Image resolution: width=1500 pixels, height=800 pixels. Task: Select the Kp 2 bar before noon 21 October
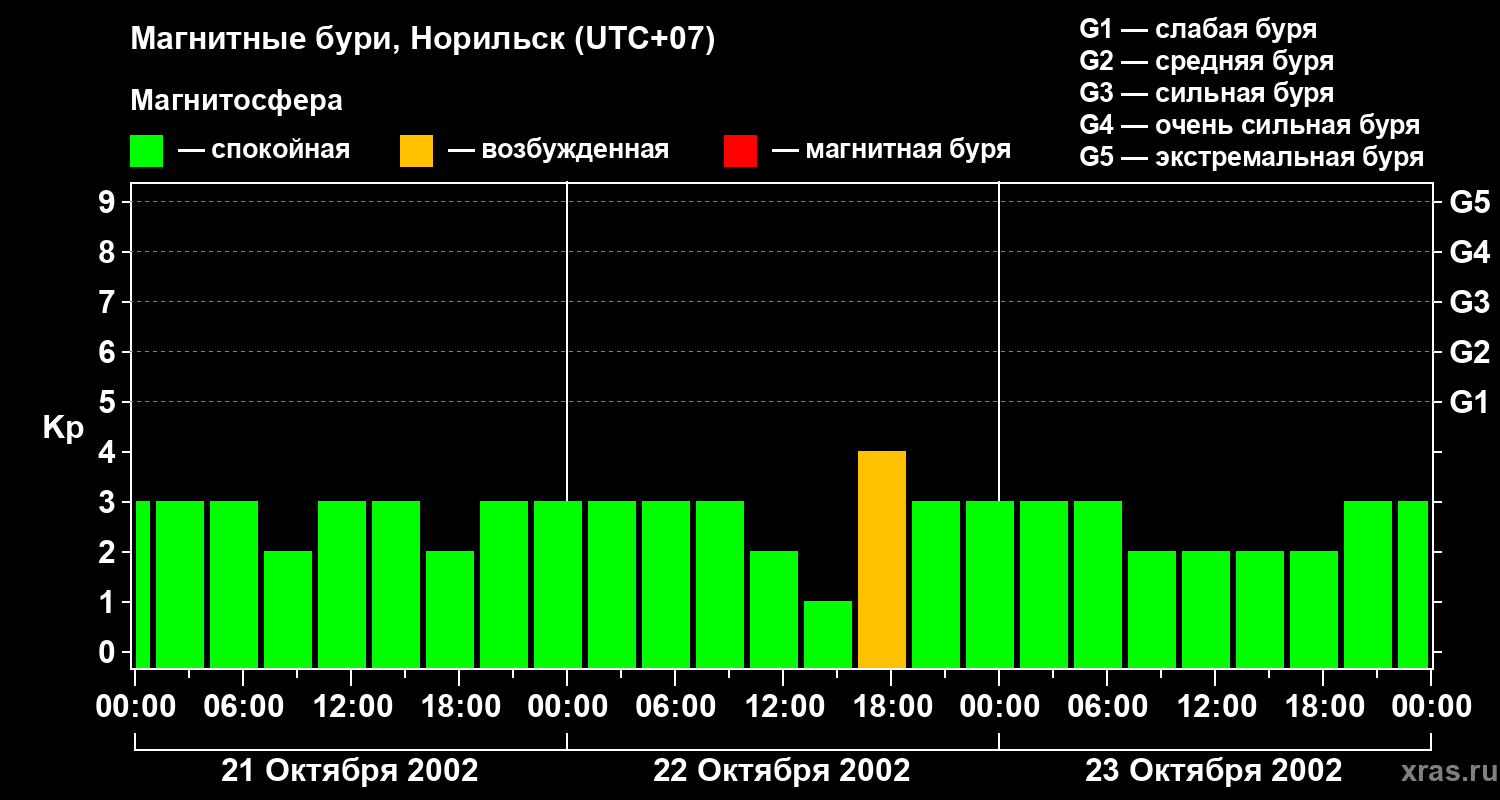[x=288, y=610]
